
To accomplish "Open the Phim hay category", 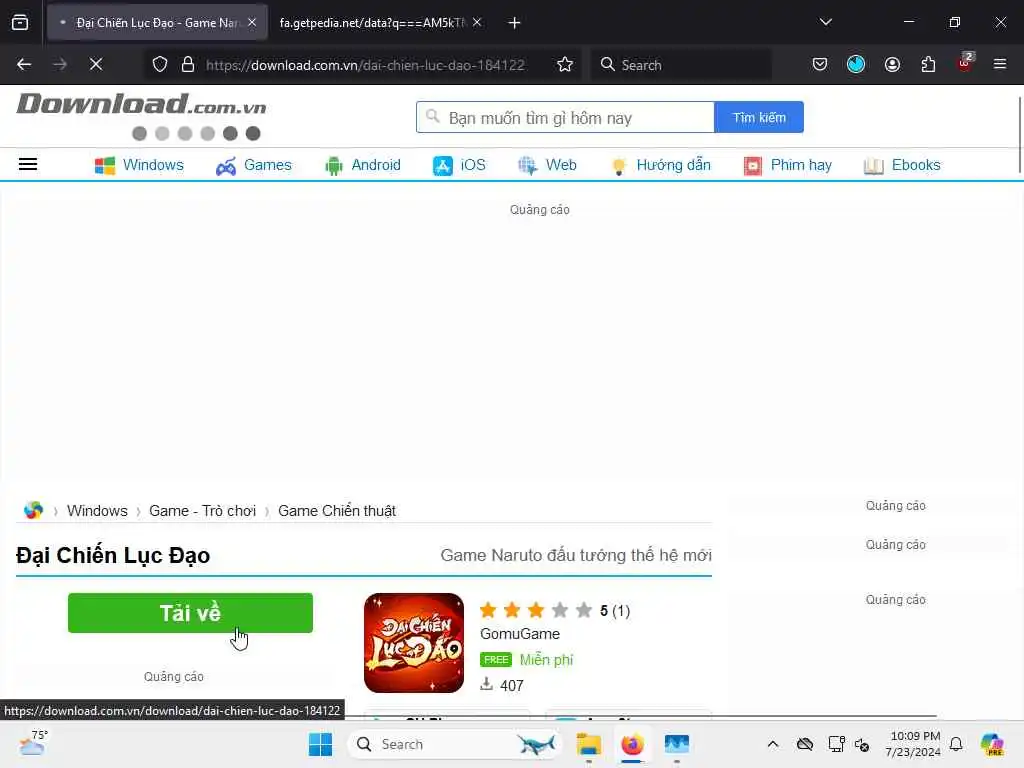I will [788, 165].
